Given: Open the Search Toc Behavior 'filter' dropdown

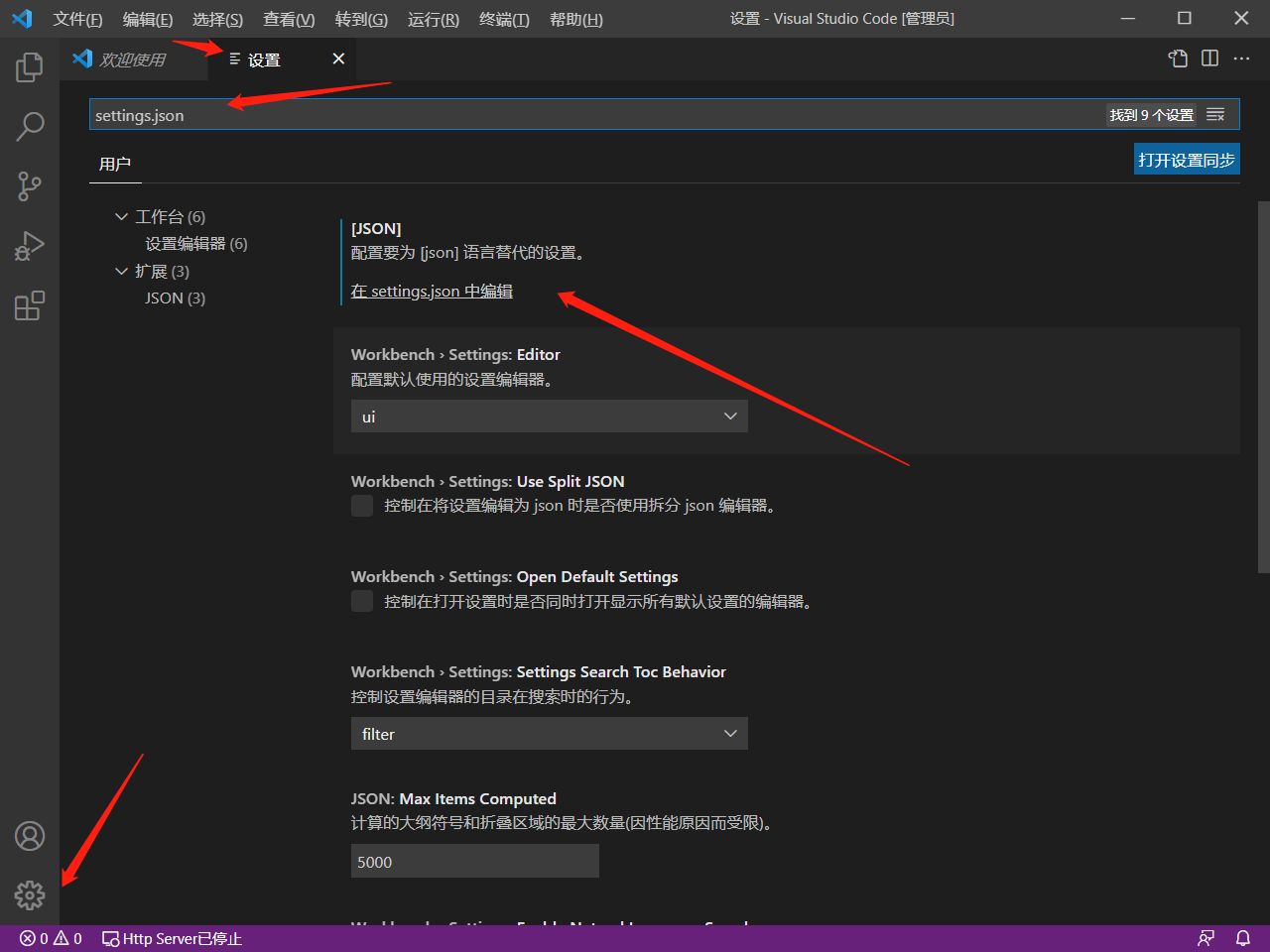Looking at the screenshot, I should pyautogui.click(x=550, y=734).
